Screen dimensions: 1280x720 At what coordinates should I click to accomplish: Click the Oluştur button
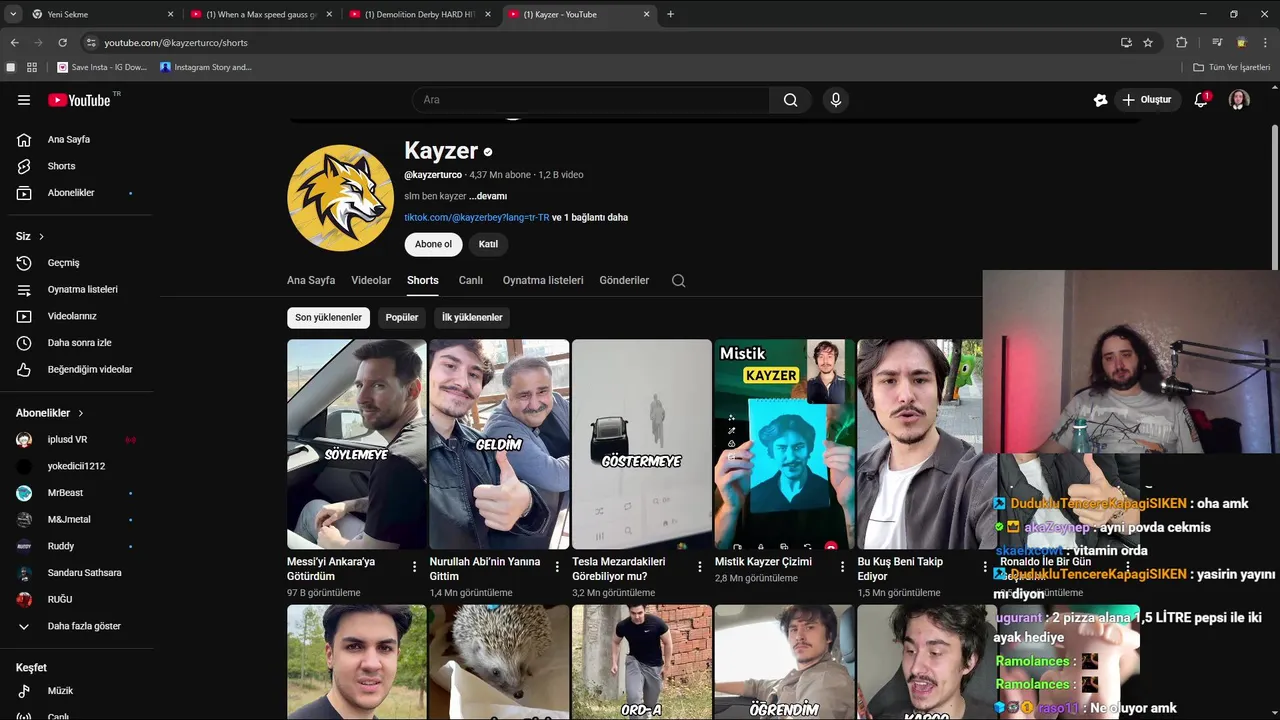click(1146, 100)
